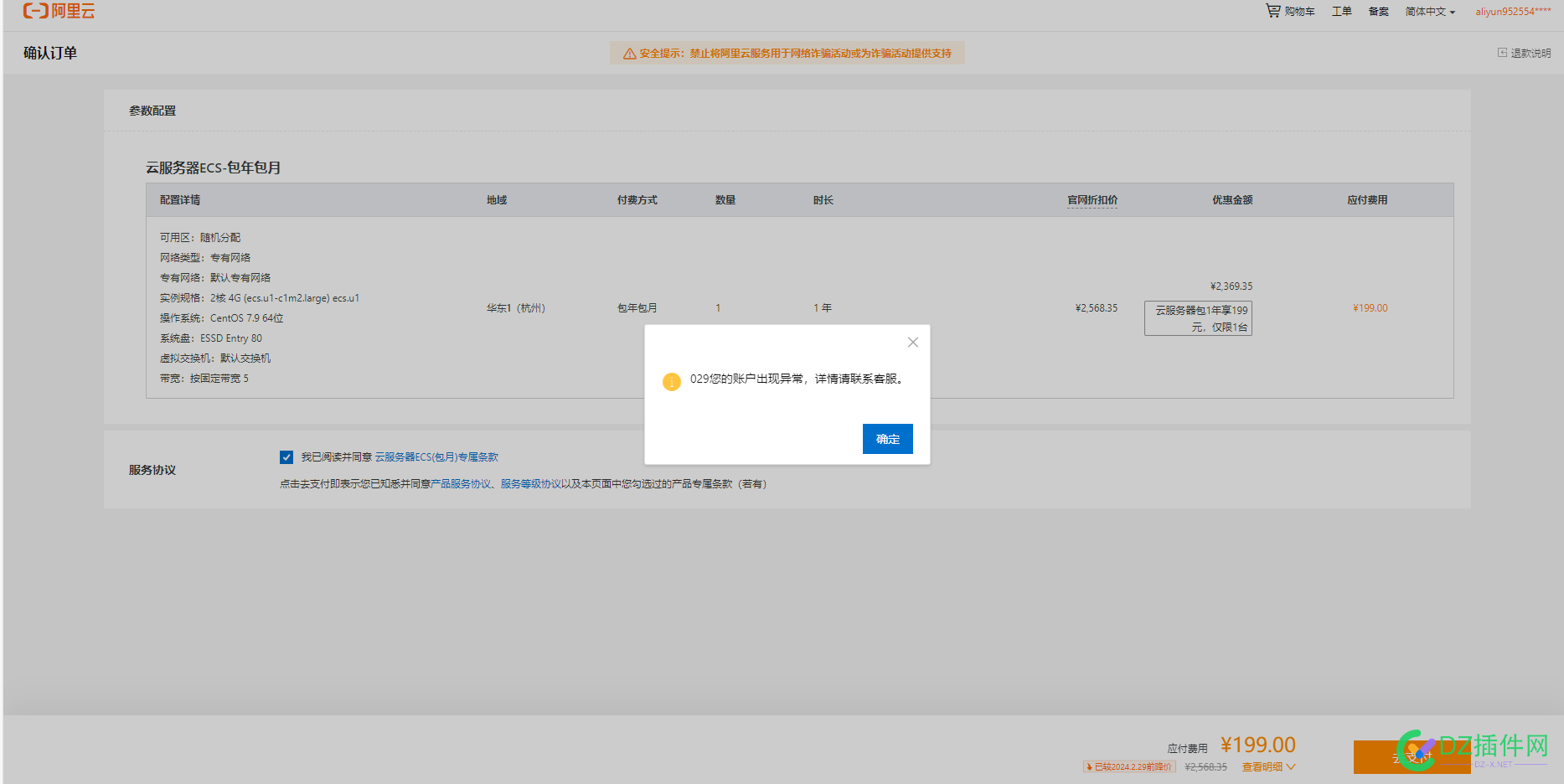Open account menu aliyun952554****
The image size is (1564, 784).
(1513, 12)
